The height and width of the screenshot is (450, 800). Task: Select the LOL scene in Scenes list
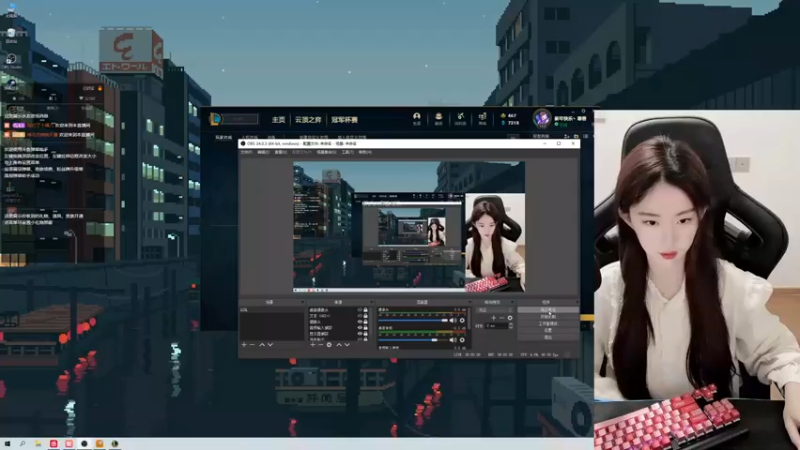pos(272,310)
